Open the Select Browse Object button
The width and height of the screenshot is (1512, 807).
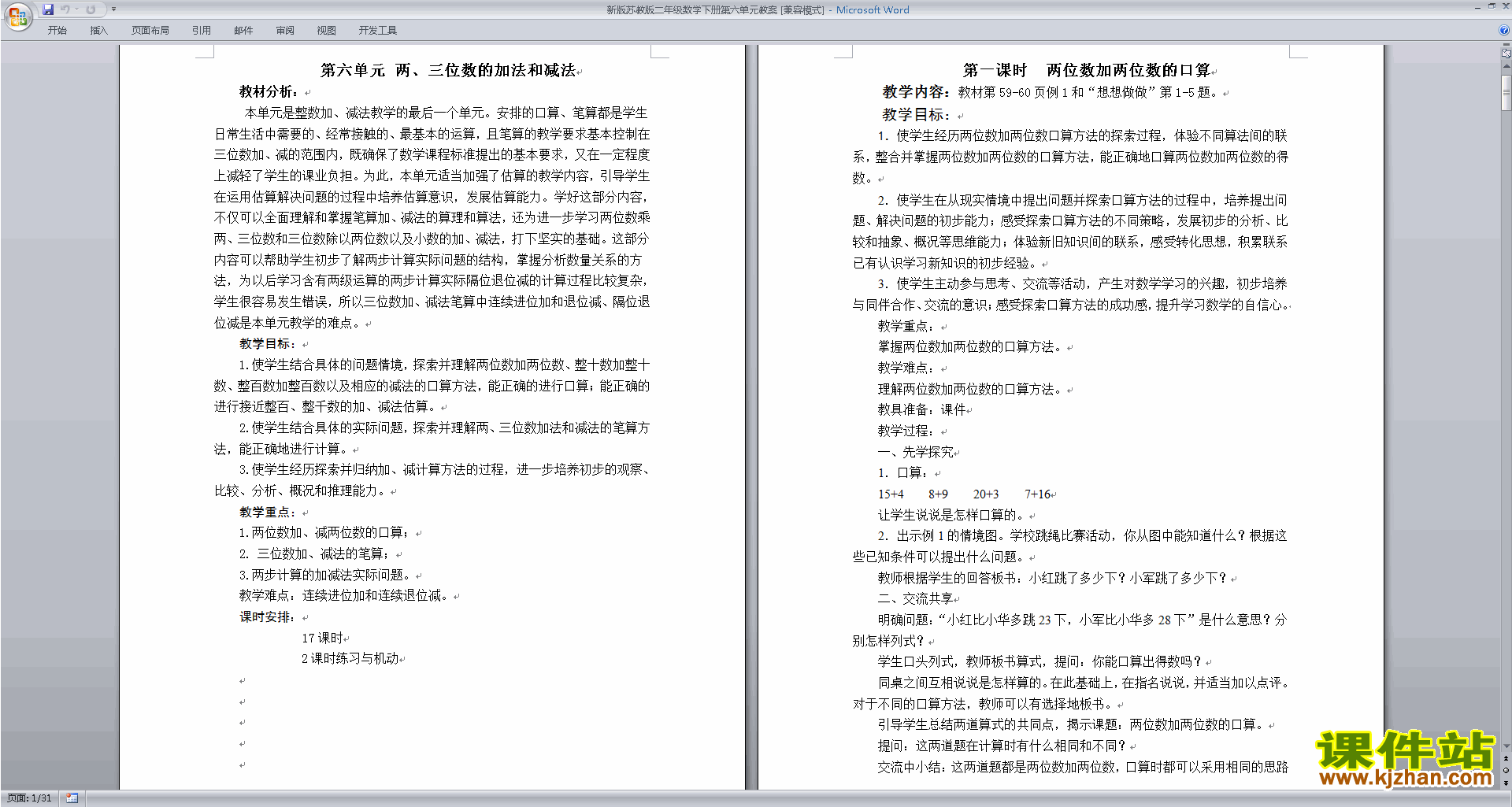pyautogui.click(x=1506, y=771)
